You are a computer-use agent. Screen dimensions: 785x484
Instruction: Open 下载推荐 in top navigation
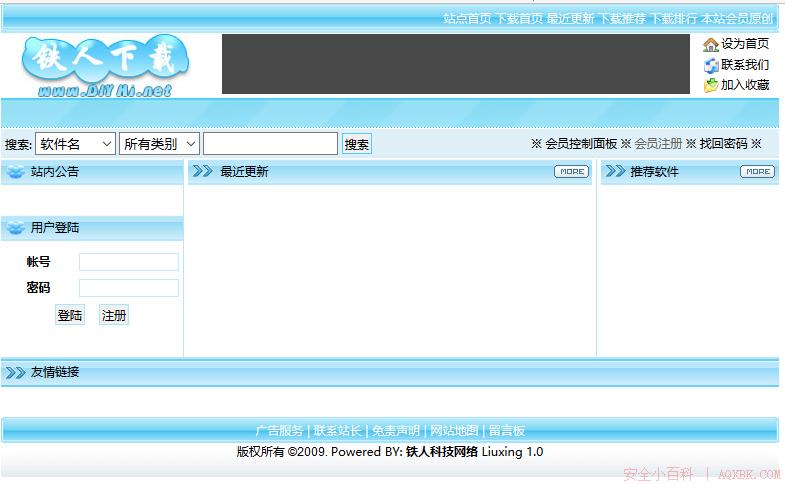point(622,19)
